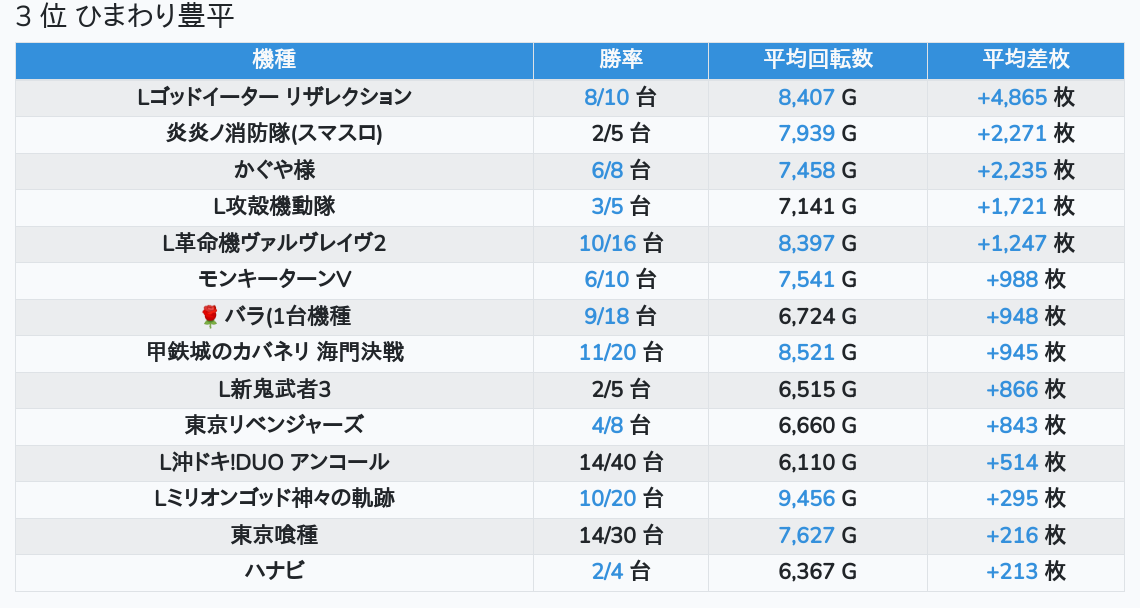Click the 平均回転数 column header

tap(817, 60)
